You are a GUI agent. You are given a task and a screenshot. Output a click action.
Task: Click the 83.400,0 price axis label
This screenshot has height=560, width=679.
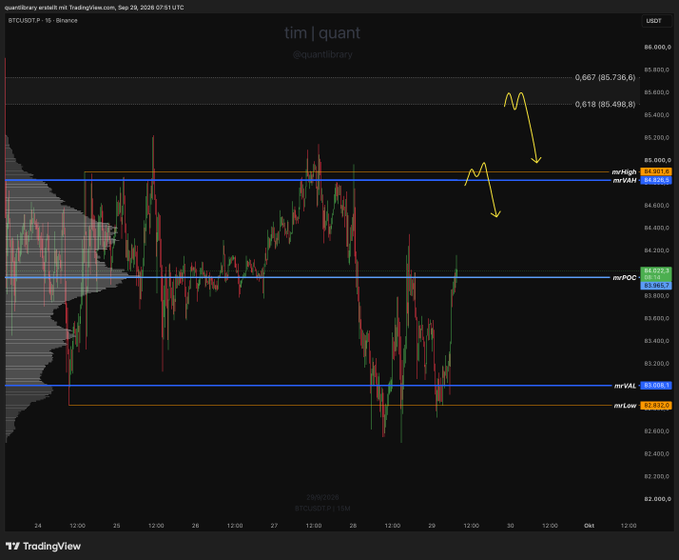point(657,341)
